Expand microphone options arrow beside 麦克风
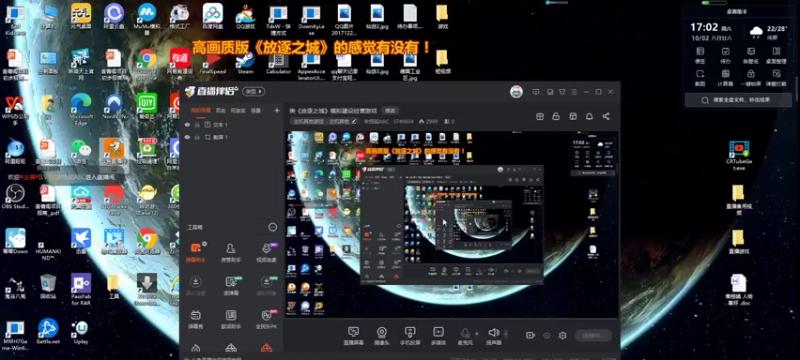Screen dimensions: 800x360 point(477,333)
